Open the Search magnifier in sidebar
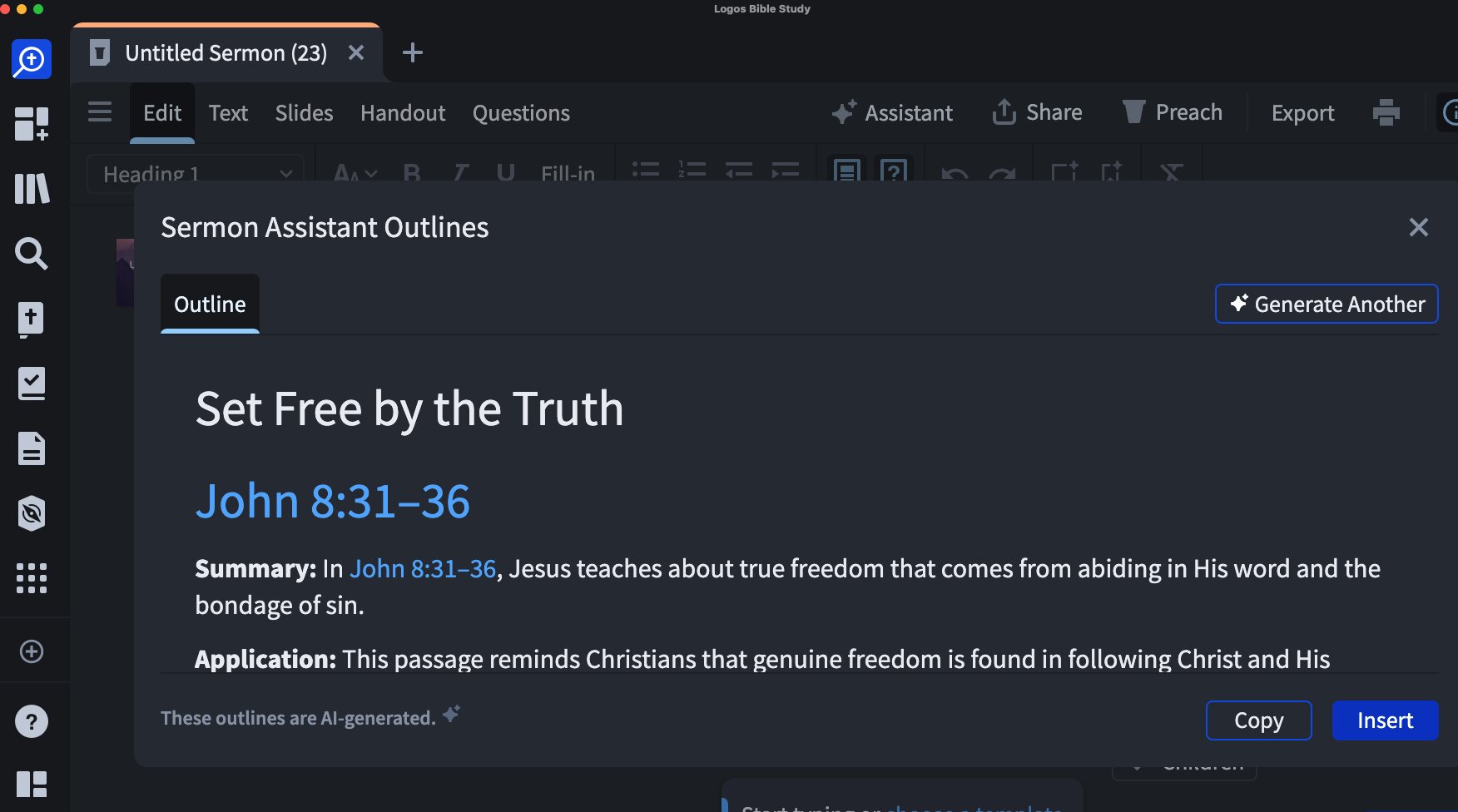The width and height of the screenshot is (1458, 812). tap(32, 254)
